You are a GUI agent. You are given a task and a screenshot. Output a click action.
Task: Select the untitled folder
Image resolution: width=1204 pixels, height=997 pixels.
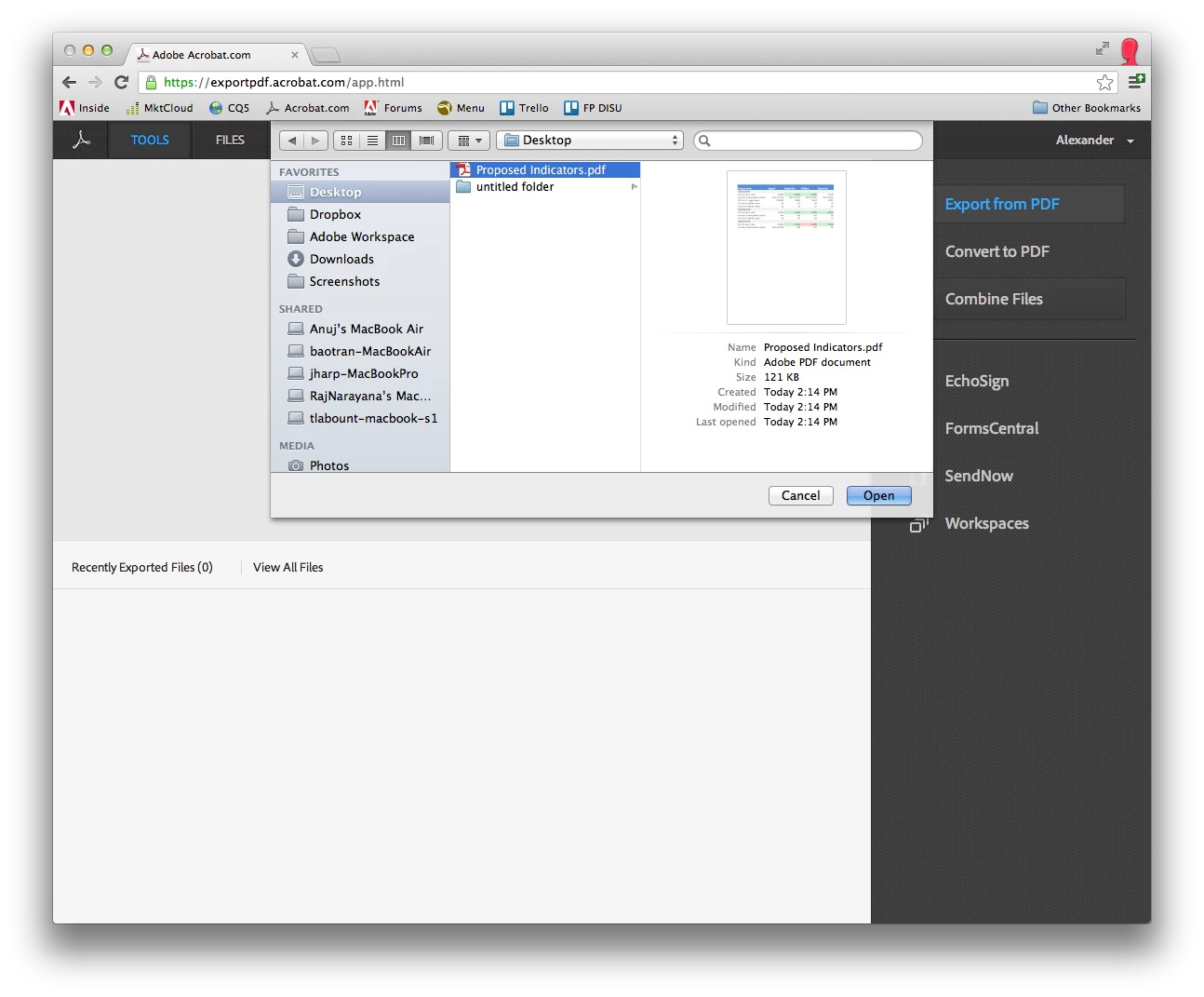pyautogui.click(x=545, y=186)
